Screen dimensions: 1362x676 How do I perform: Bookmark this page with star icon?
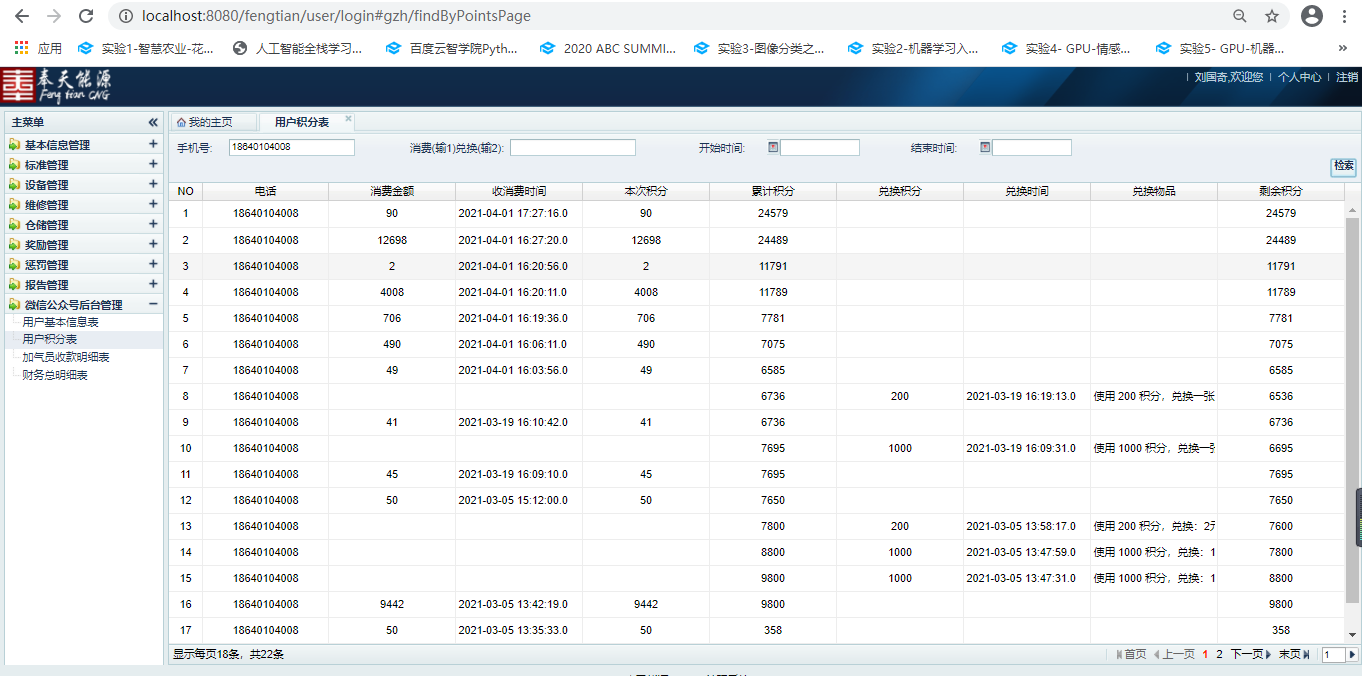click(1271, 16)
